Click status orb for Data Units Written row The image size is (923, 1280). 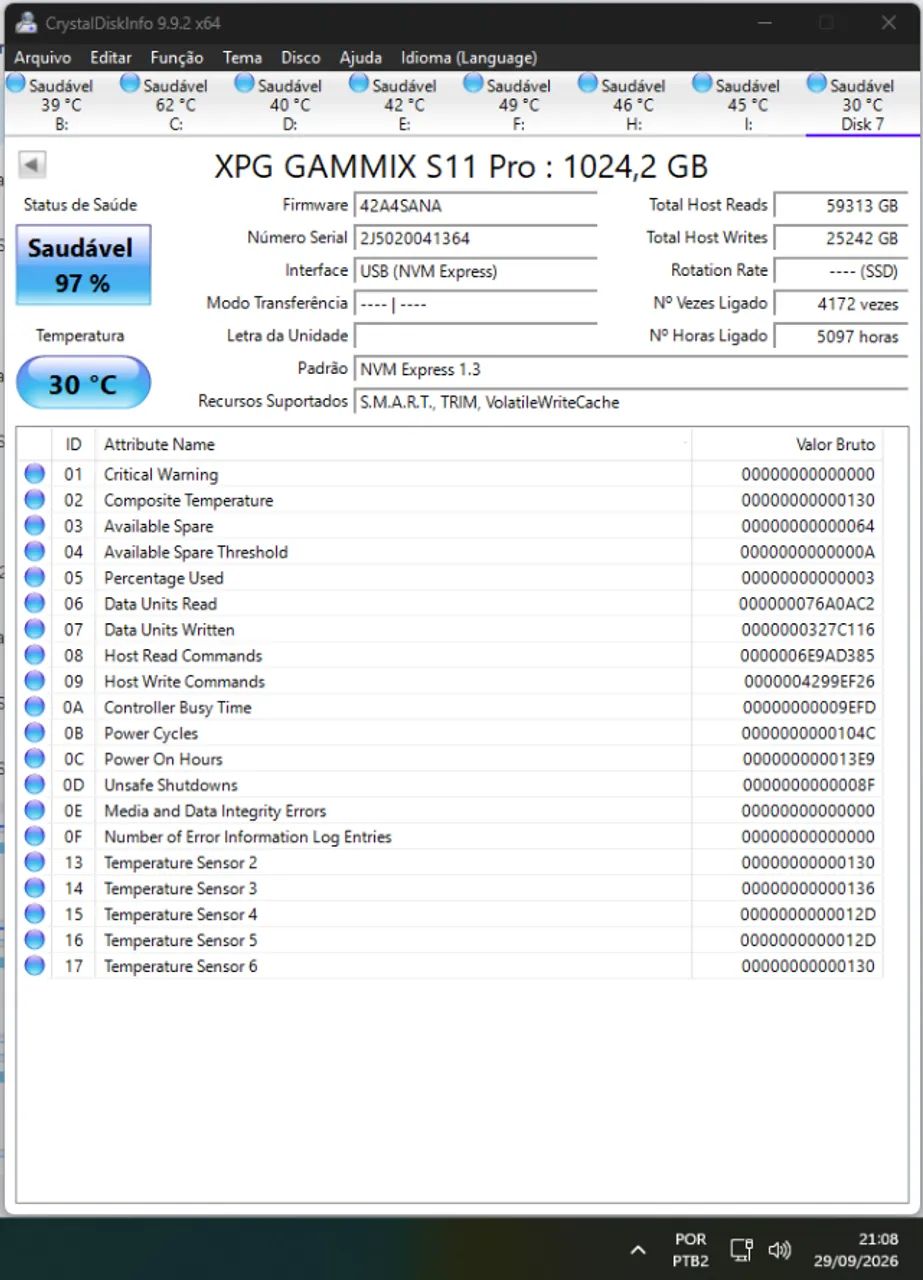[35, 630]
